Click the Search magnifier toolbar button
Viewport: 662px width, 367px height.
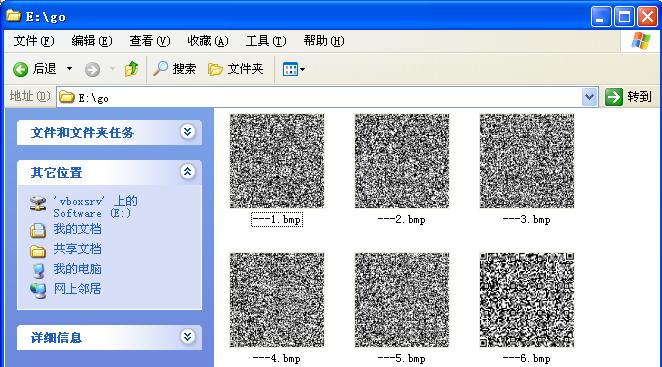pyautogui.click(x=174, y=68)
